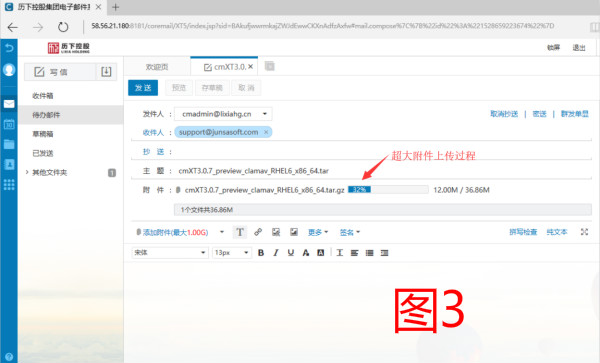The image size is (600, 363).
Task: Click the font color A icon
Action: tap(305, 253)
